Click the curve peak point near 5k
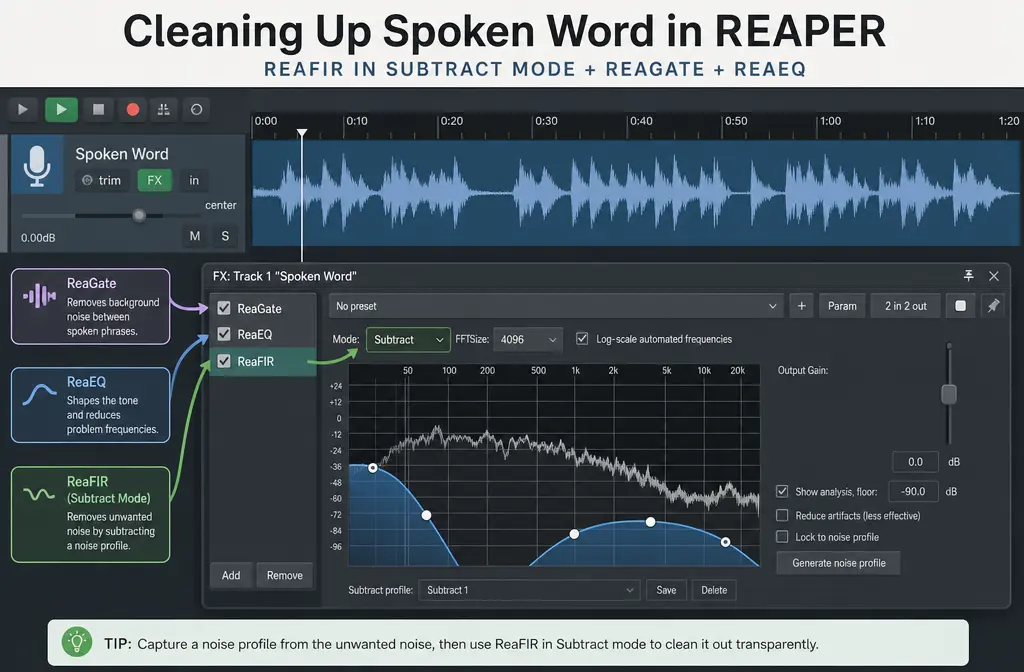The height and width of the screenshot is (672, 1024). click(650, 522)
